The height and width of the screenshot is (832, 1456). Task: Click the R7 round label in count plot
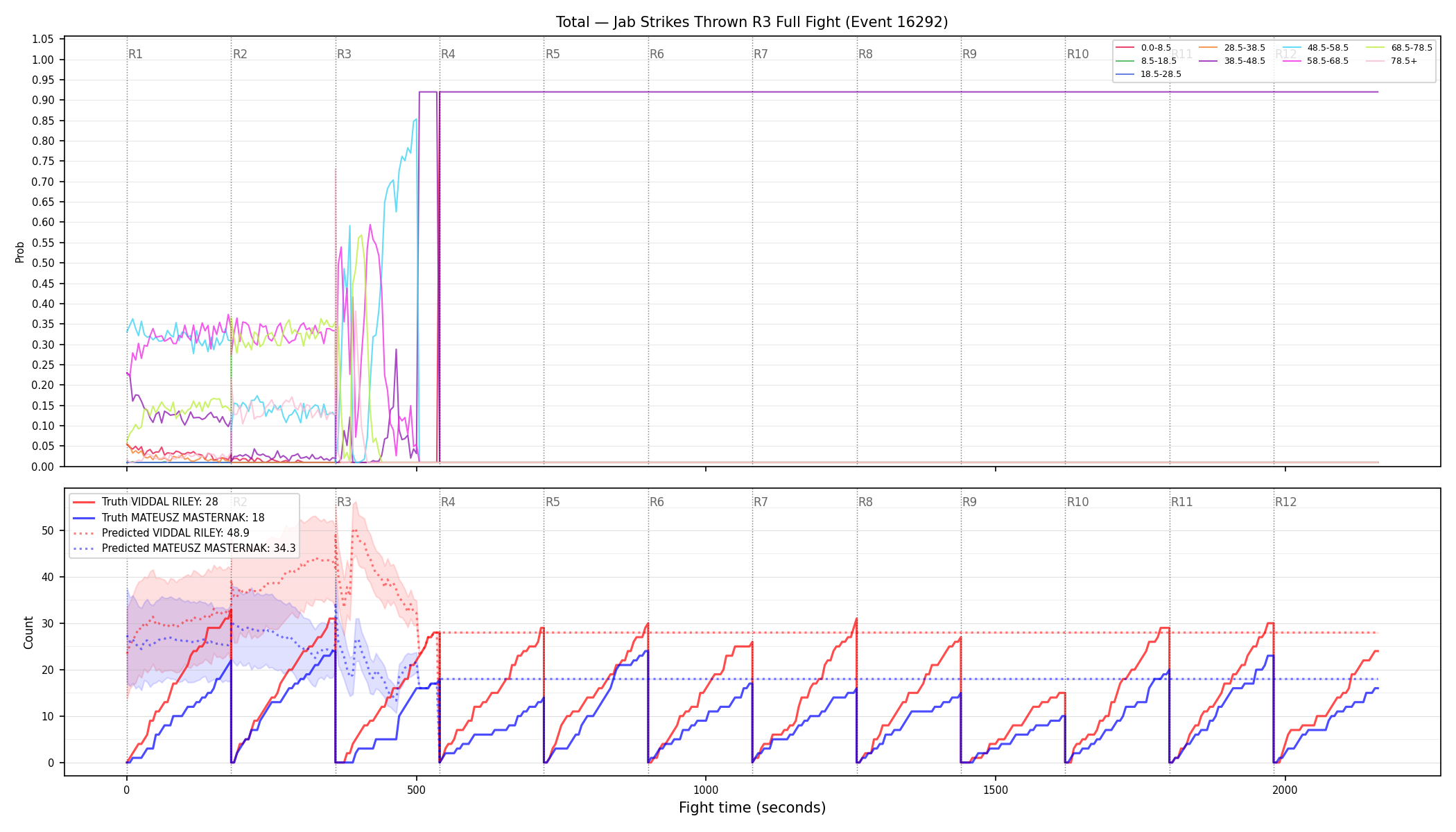pyautogui.click(x=761, y=502)
